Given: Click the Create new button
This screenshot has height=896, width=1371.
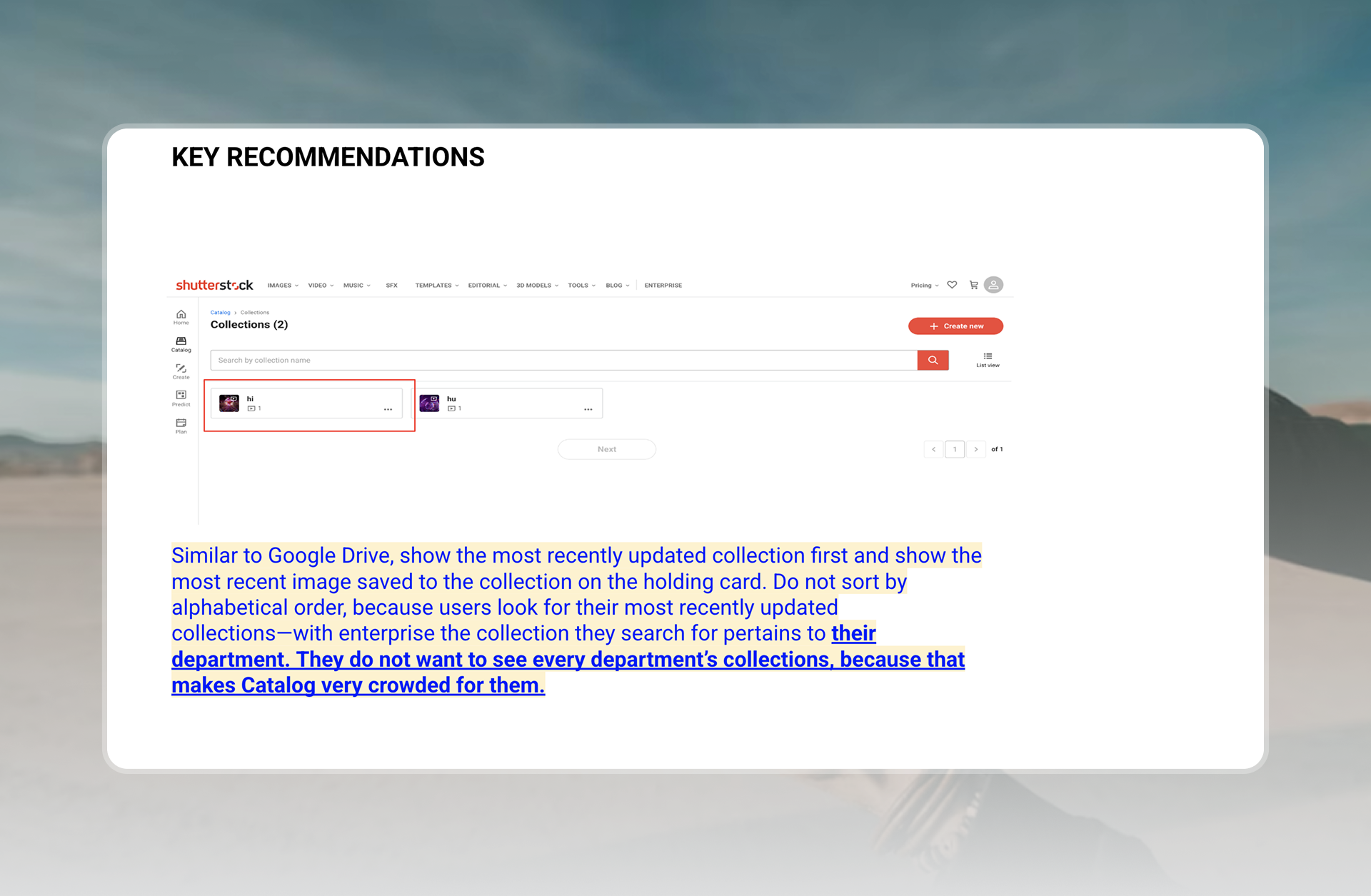Looking at the screenshot, I should tap(955, 326).
